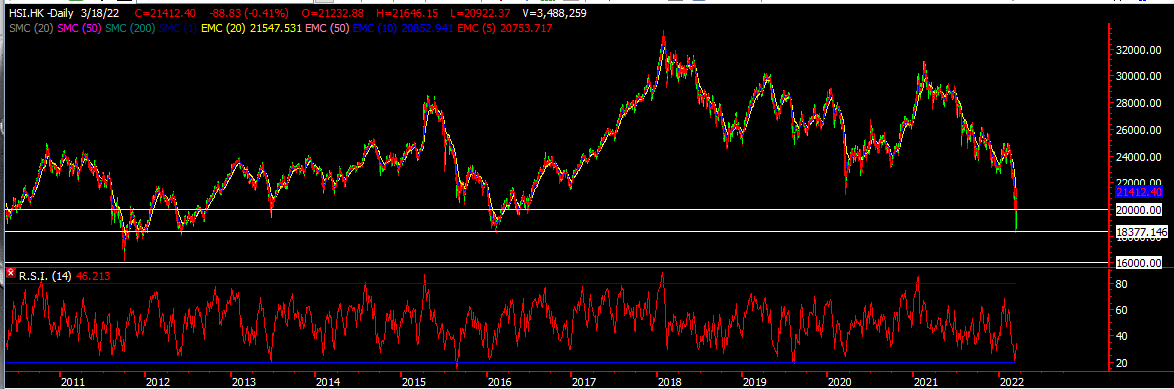The width and height of the screenshot is (1174, 389).
Task: Click the current price tag 21412.40 on axis
Action: point(1138,193)
